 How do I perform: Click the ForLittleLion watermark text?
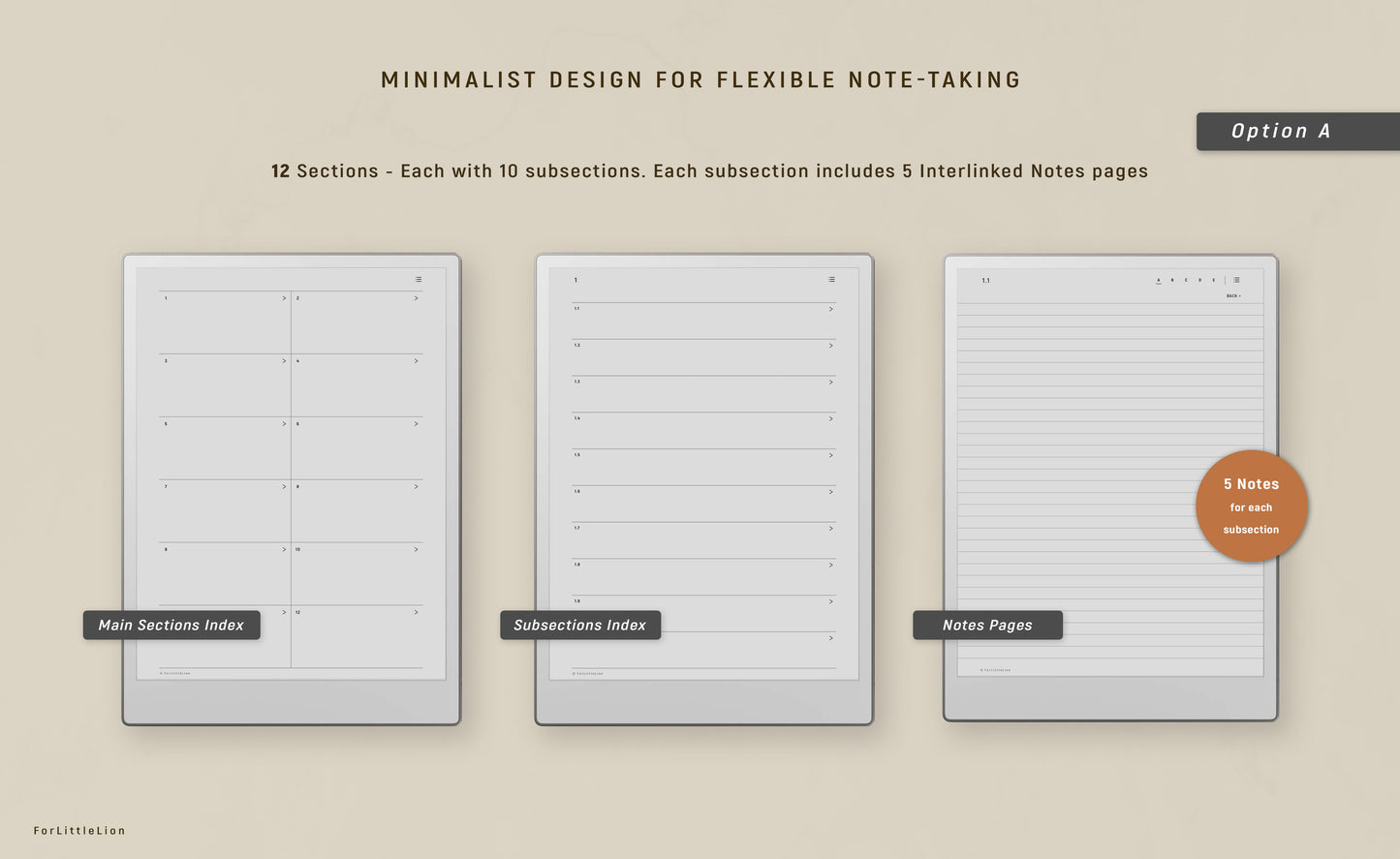pos(79,830)
